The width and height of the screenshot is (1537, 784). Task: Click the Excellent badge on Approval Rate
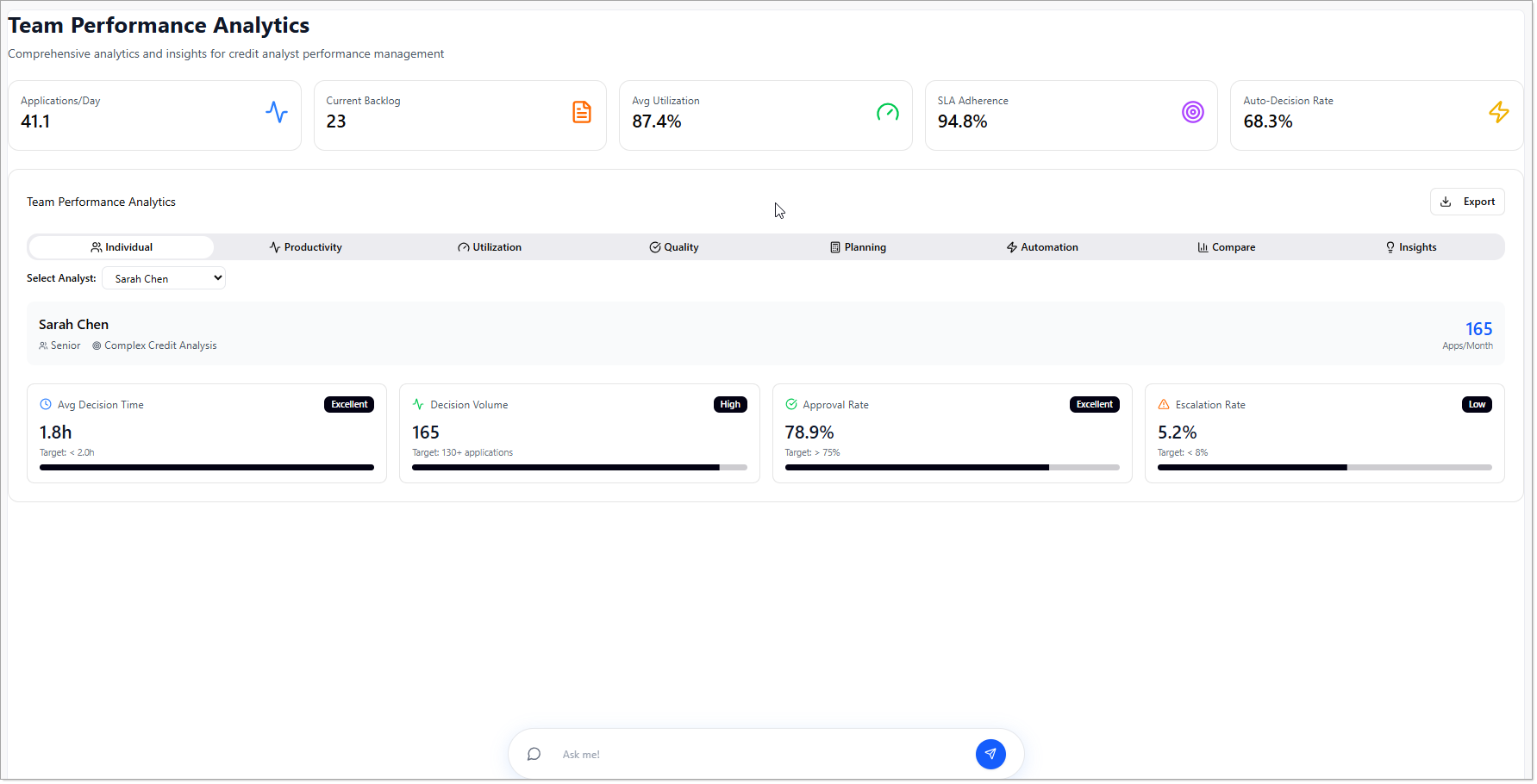(1094, 404)
